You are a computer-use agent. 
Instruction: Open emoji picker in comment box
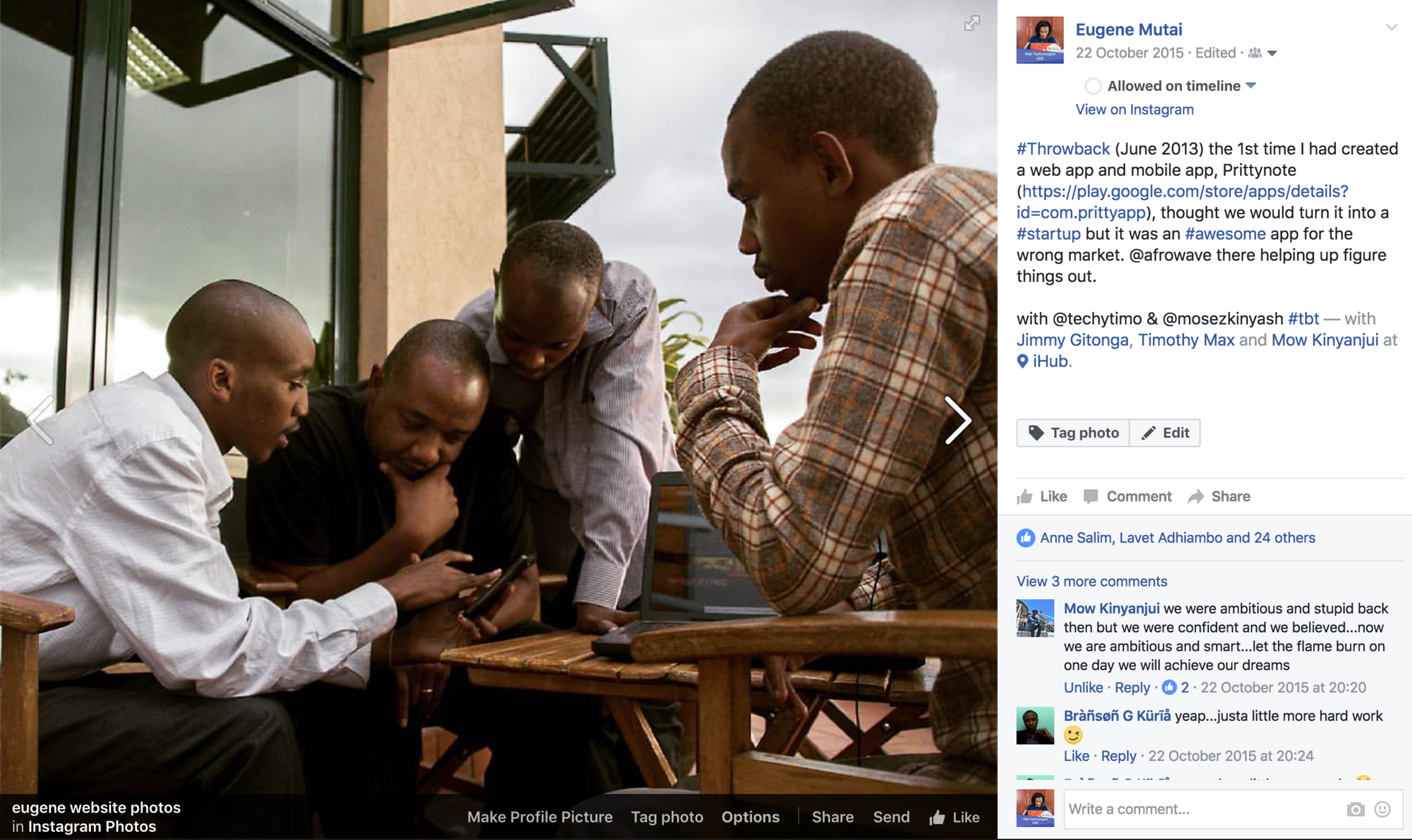coord(1383,809)
